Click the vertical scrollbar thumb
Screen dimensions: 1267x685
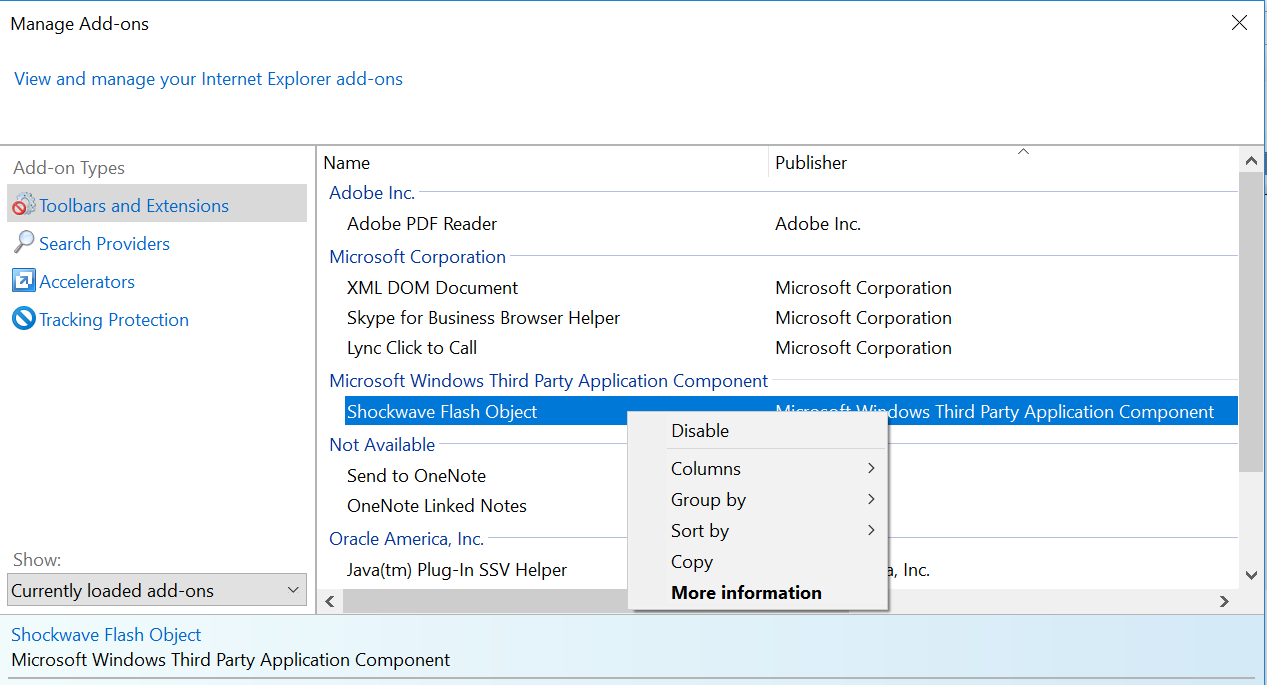click(1250, 321)
